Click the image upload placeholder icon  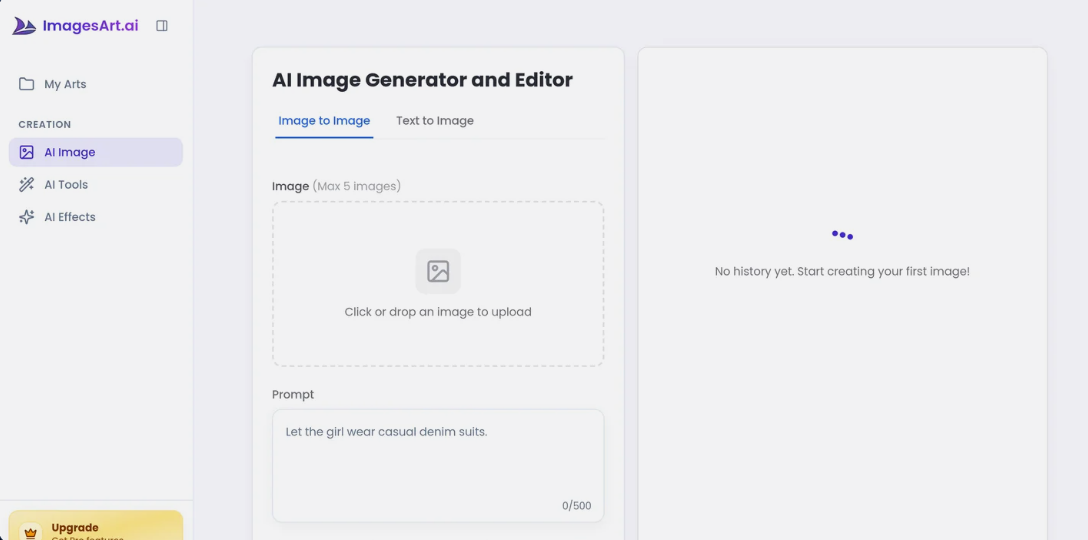(x=438, y=271)
